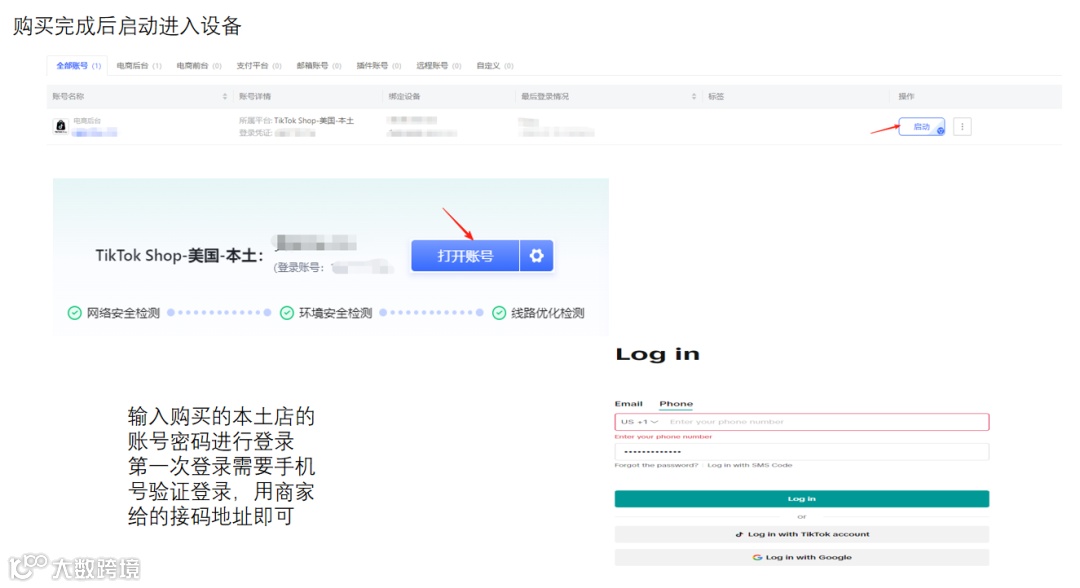Expand the US +1 country code dropdown
The height and width of the screenshot is (588, 1080).
coord(639,422)
